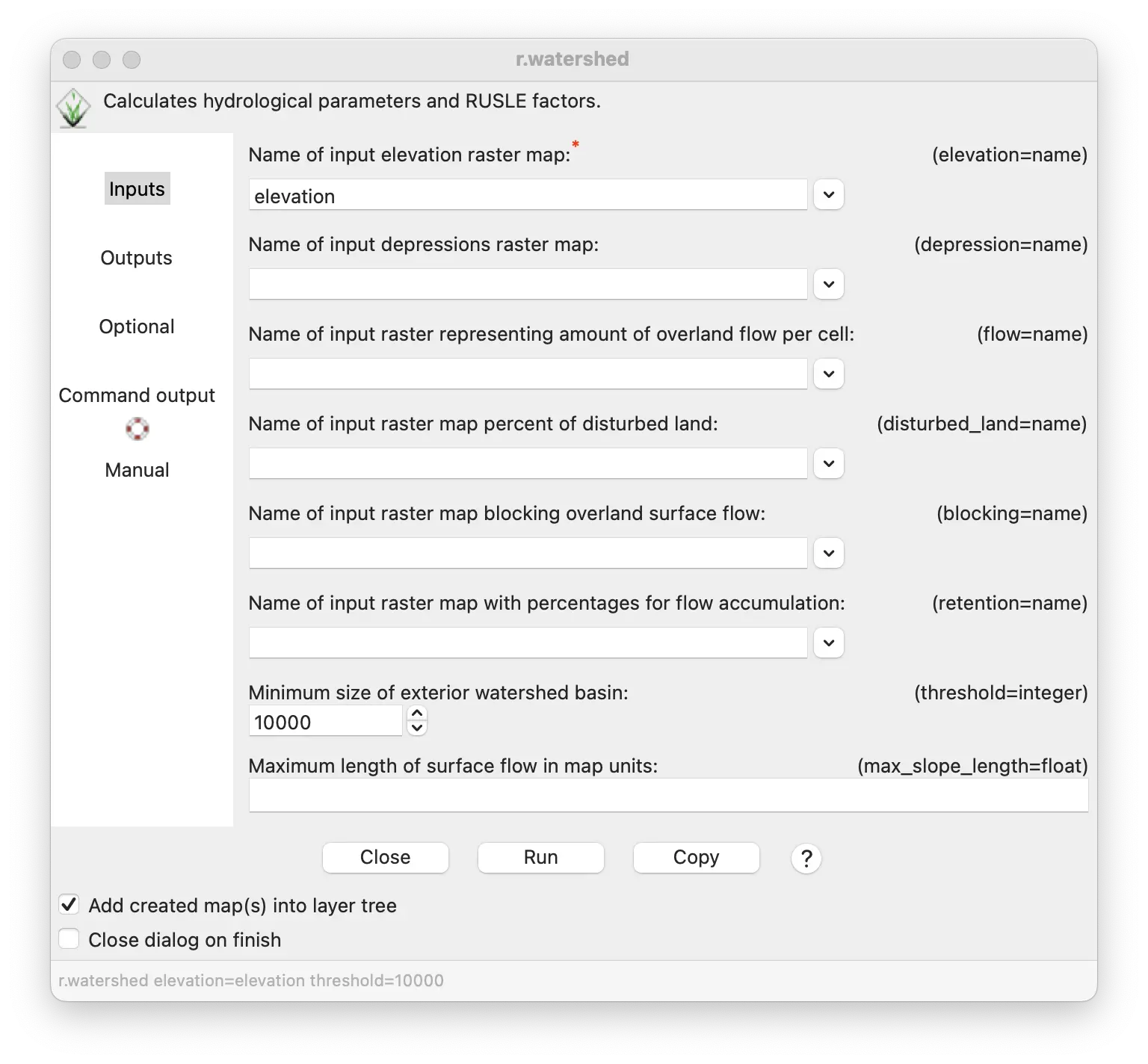Click the '(threshold=integer)' parameter label
Image resolution: width=1148 pixels, height=1064 pixels.
coord(1001,693)
